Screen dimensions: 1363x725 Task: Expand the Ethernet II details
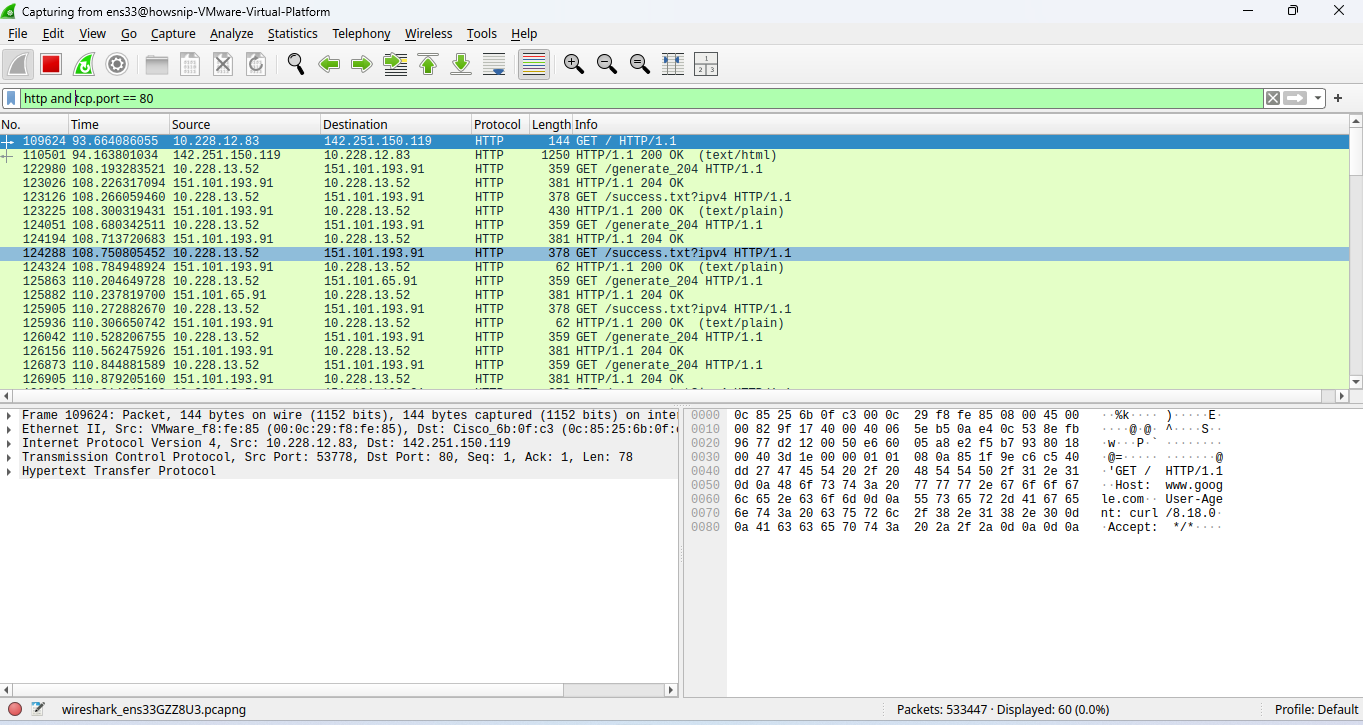[9, 429]
